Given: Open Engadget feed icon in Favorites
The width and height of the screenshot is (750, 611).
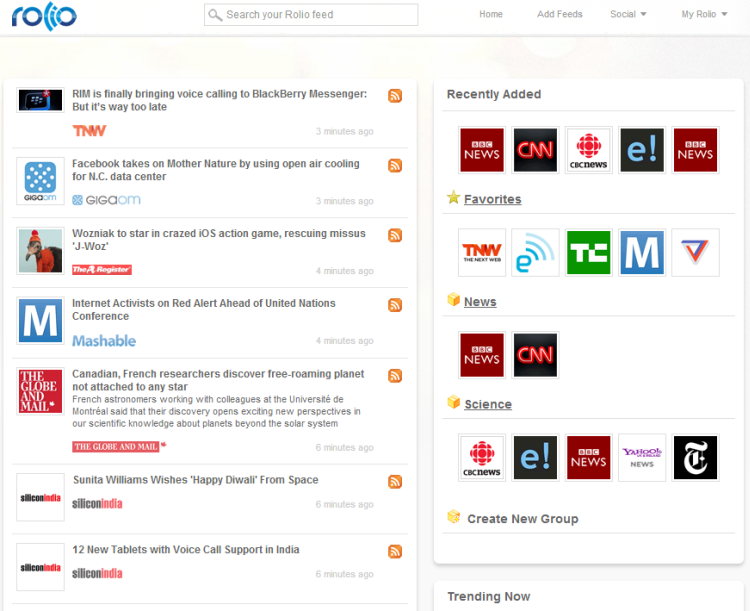Looking at the screenshot, I should pyautogui.click(x=535, y=253).
